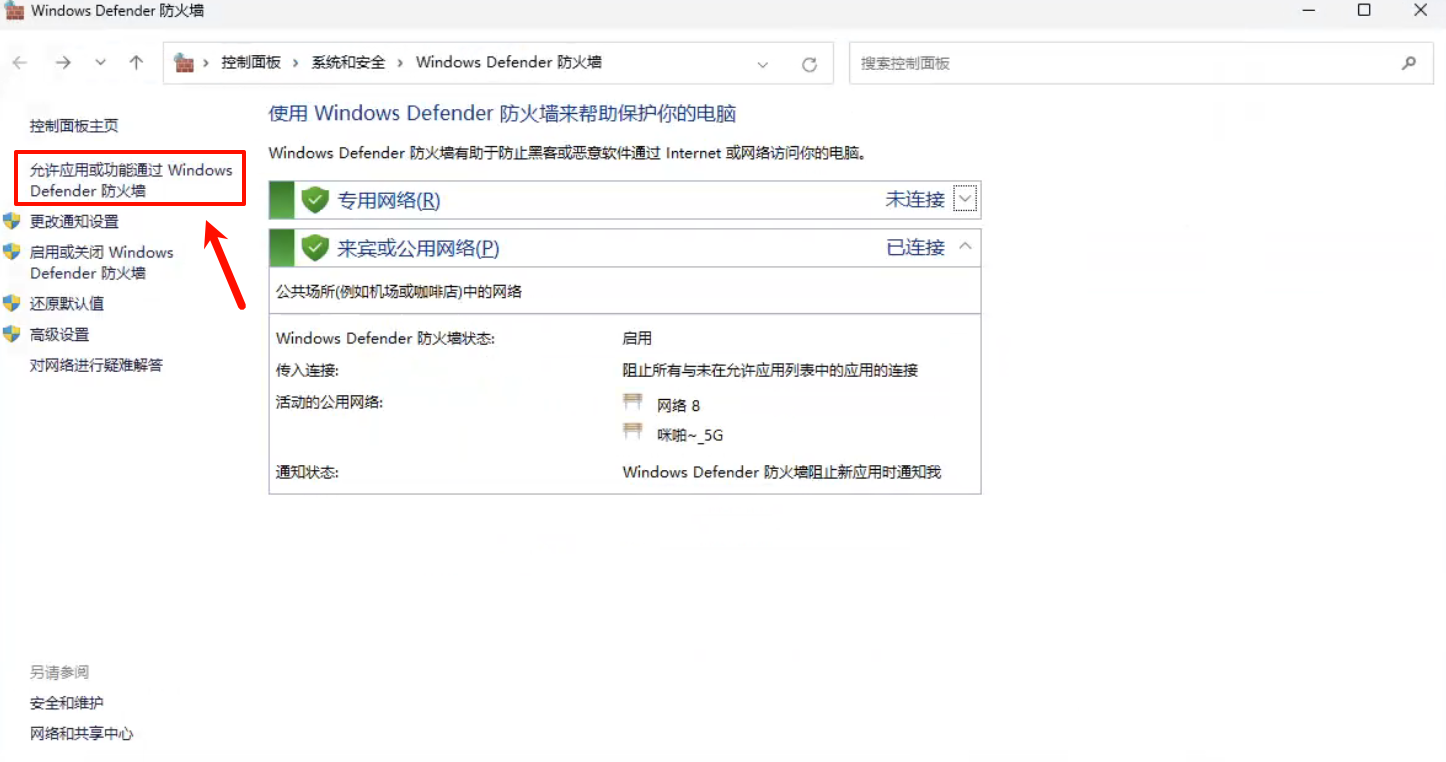
Task: Click green shield icon beside 来宾或公用网络
Action: click(315, 248)
